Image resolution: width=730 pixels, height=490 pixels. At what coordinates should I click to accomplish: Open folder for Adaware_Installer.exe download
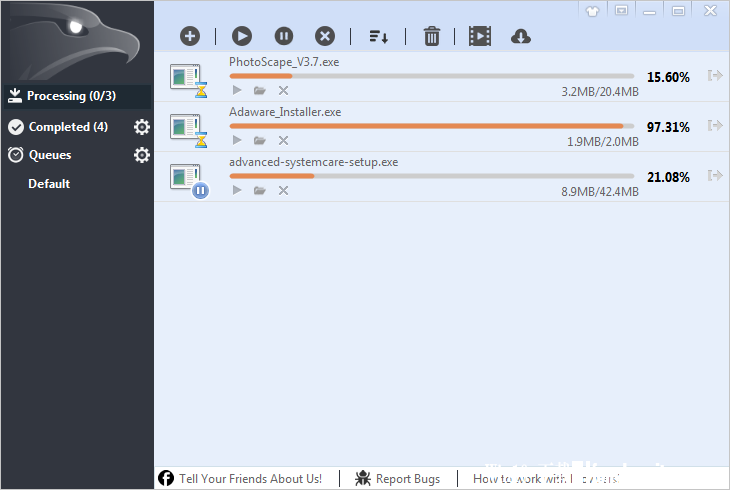(x=260, y=141)
